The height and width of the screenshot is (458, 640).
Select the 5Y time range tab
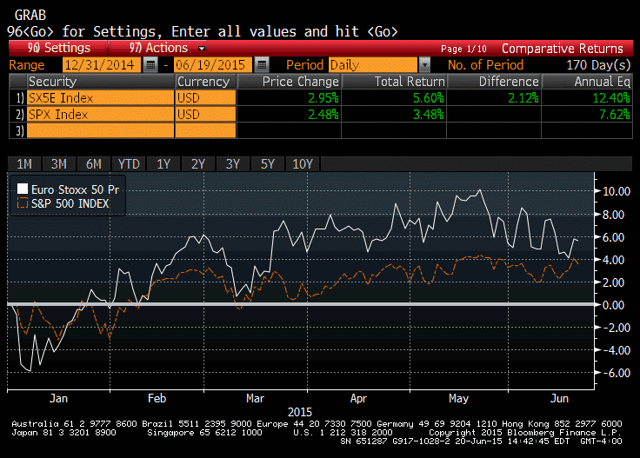(x=268, y=164)
